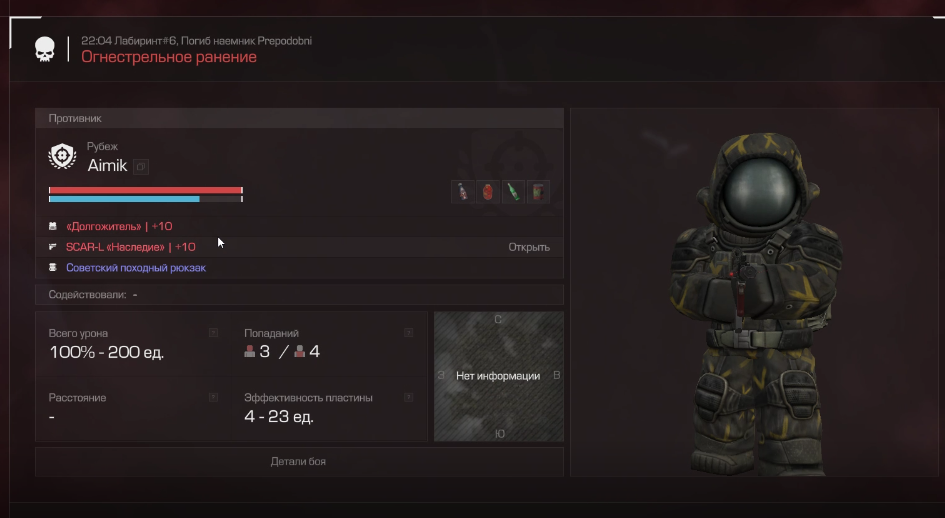Copy the nickname Aimik with copy icon
Screen dimensions: 945x518
click(x=141, y=166)
